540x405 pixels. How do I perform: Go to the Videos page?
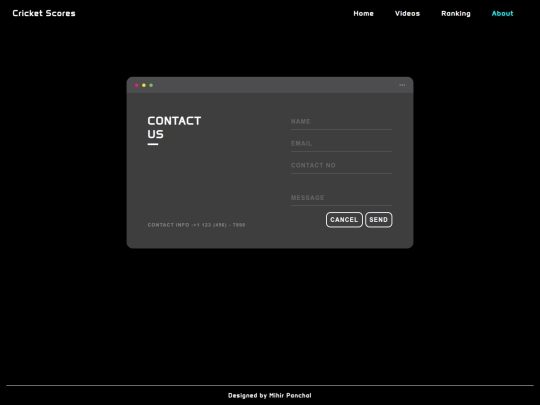coord(407,13)
